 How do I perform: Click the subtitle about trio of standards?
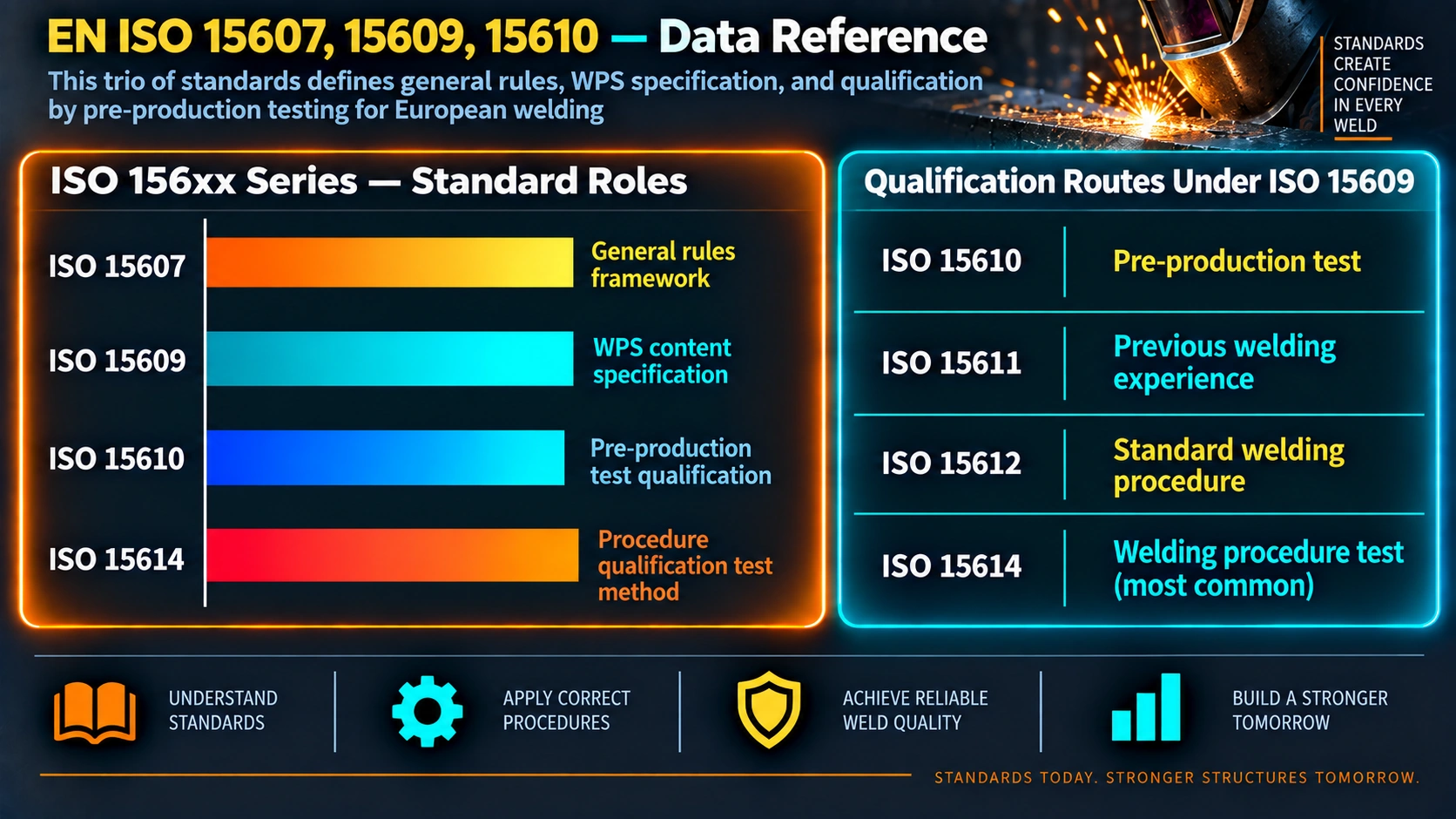point(516,95)
